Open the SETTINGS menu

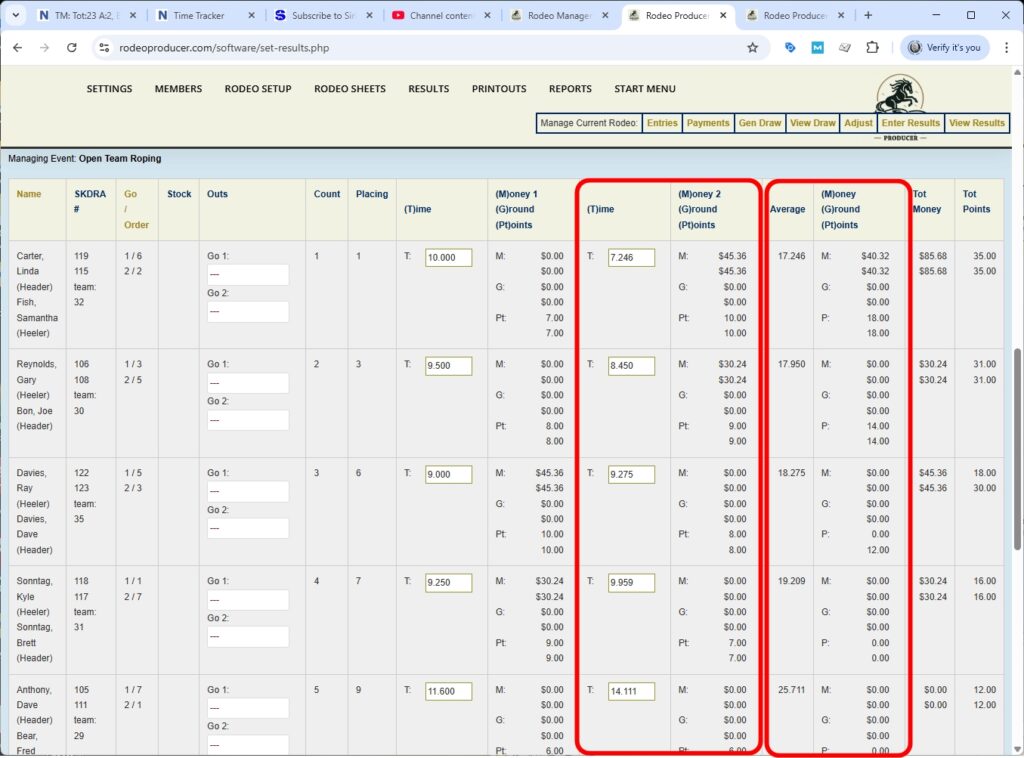[x=108, y=89]
